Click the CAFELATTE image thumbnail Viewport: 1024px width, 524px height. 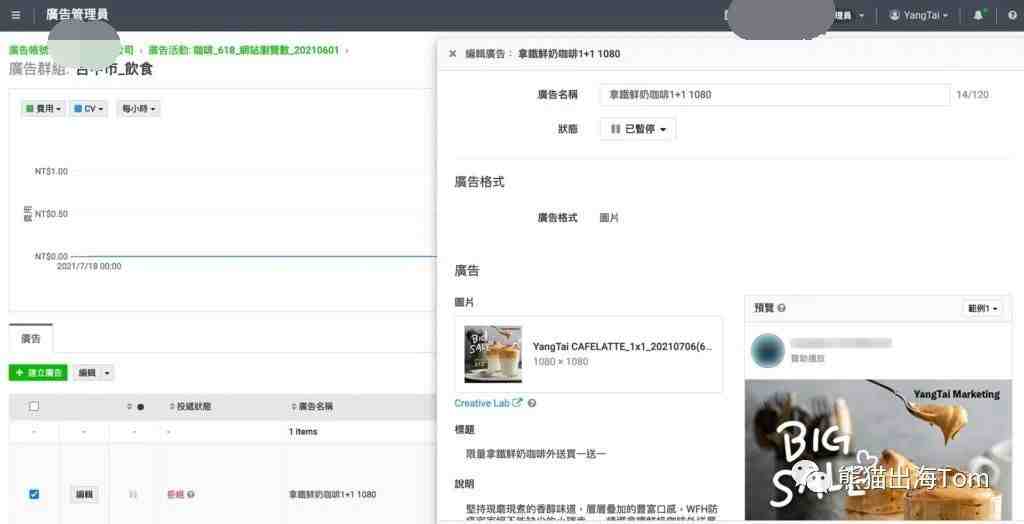pyautogui.click(x=493, y=354)
